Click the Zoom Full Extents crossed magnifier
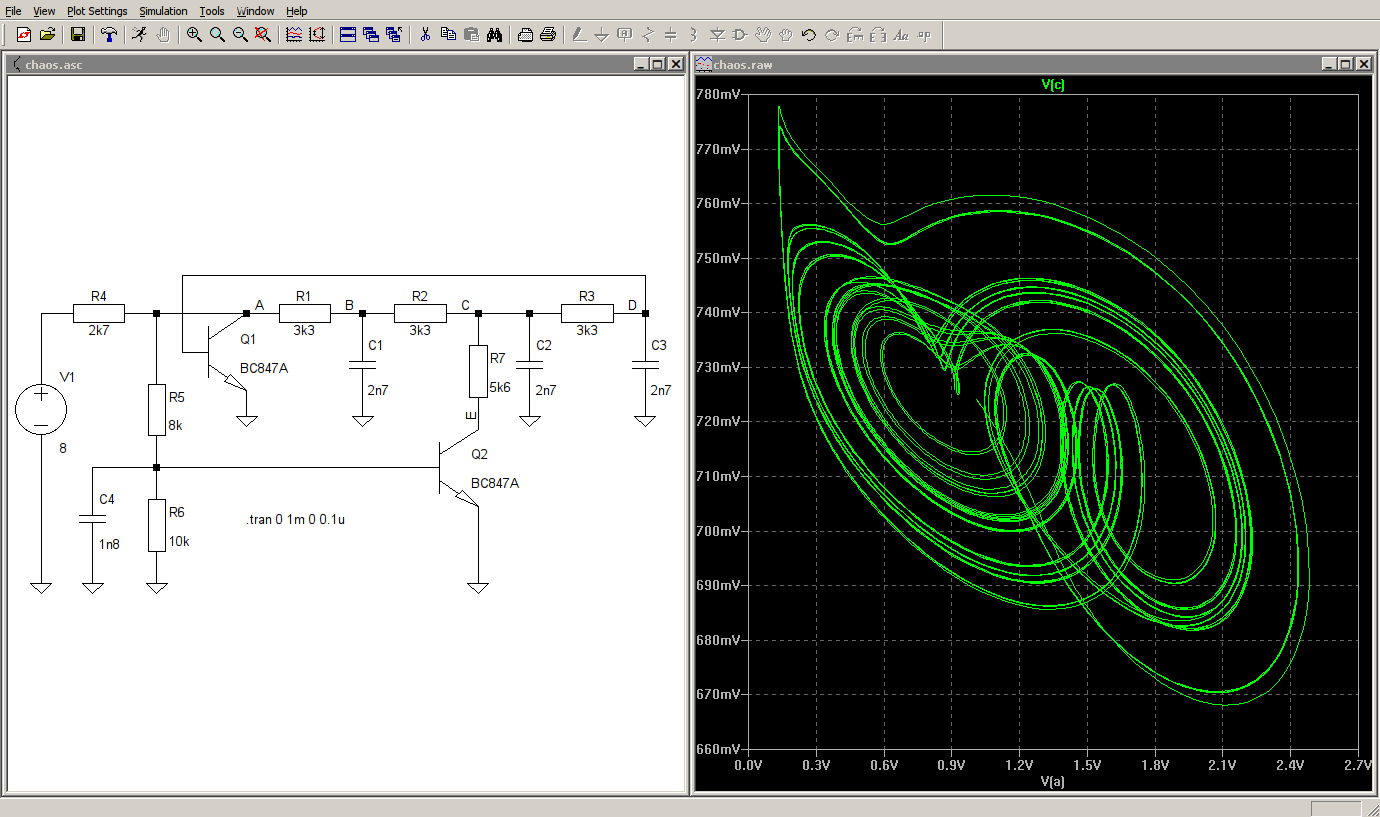The width and height of the screenshot is (1380, 817). 263,34
